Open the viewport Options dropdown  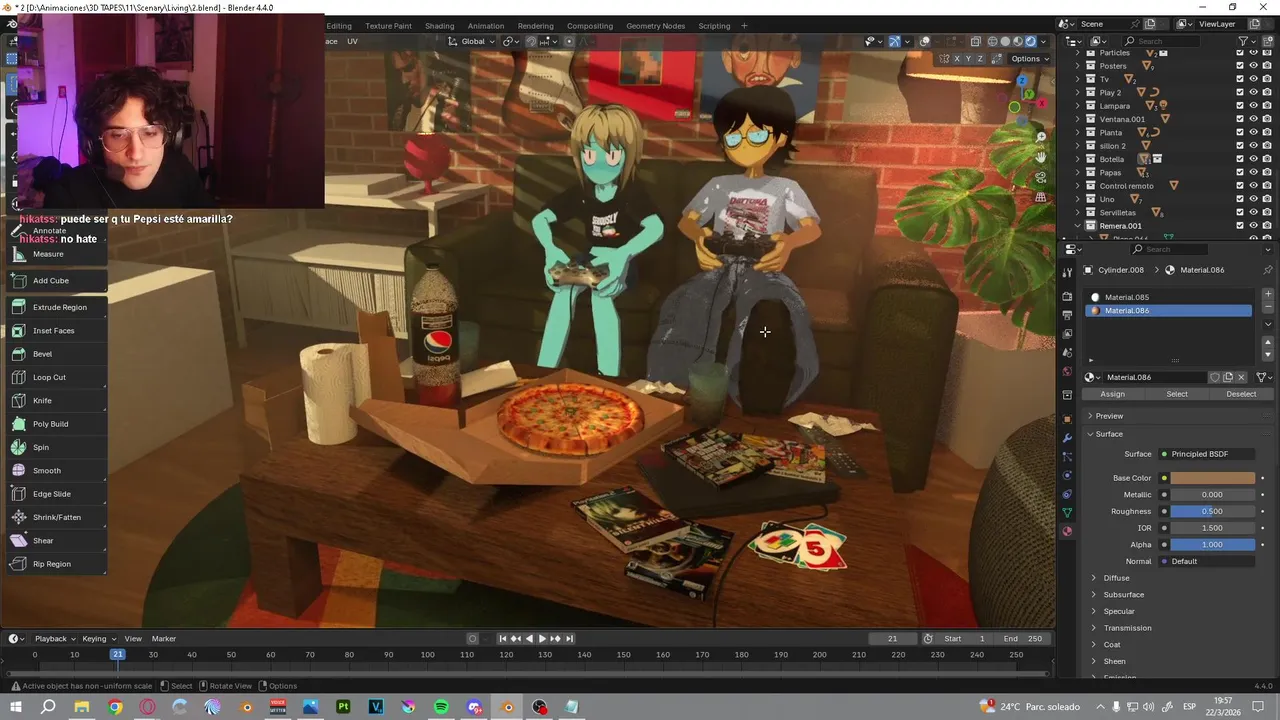coord(1030,59)
